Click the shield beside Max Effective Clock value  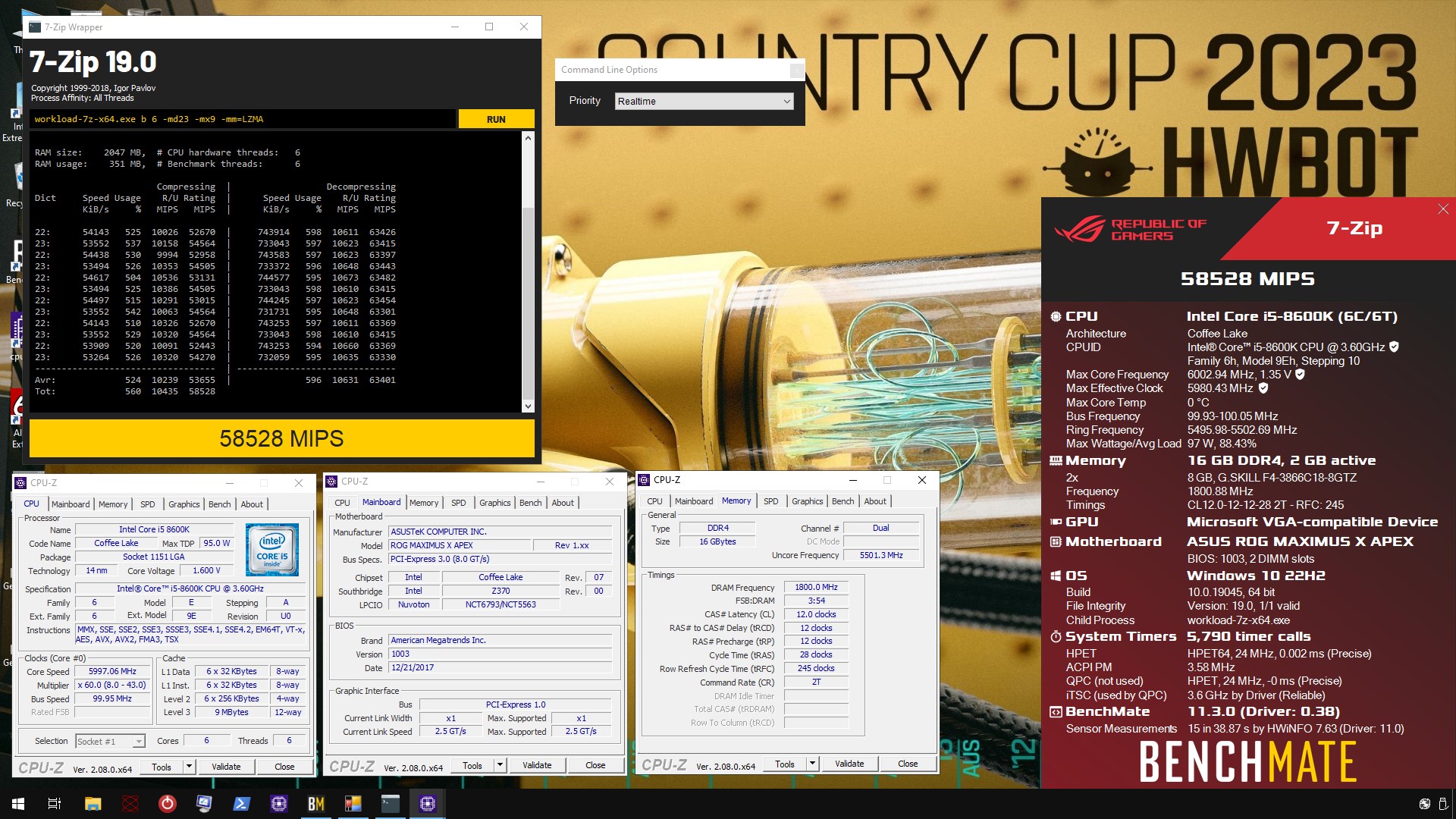point(1263,388)
